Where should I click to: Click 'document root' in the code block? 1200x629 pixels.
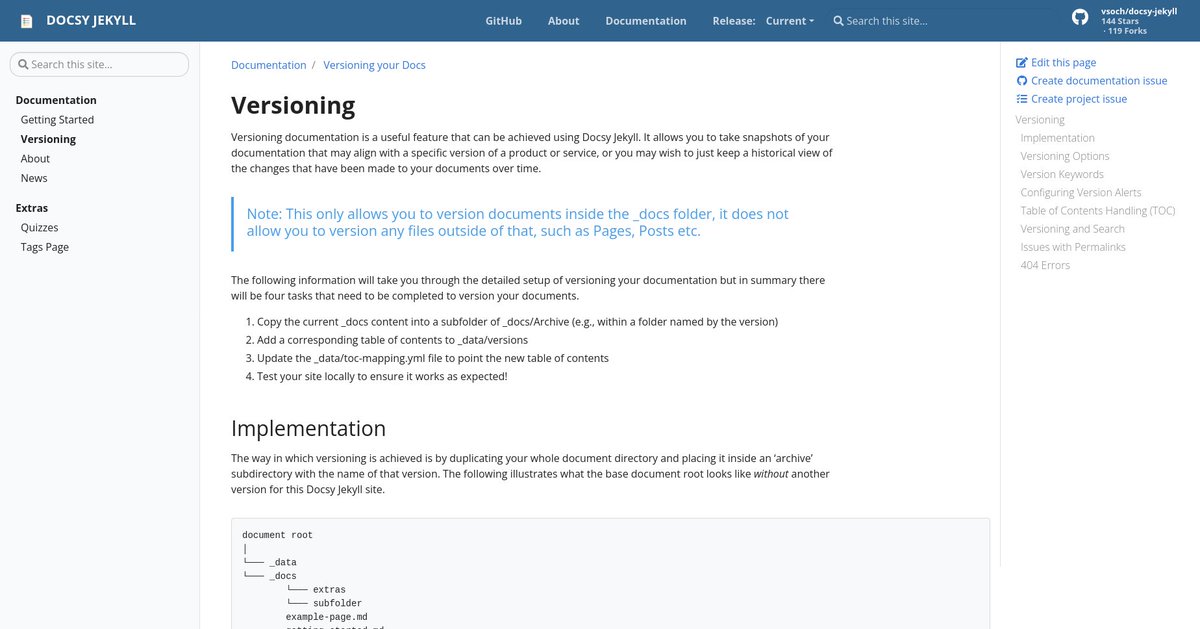[277, 535]
